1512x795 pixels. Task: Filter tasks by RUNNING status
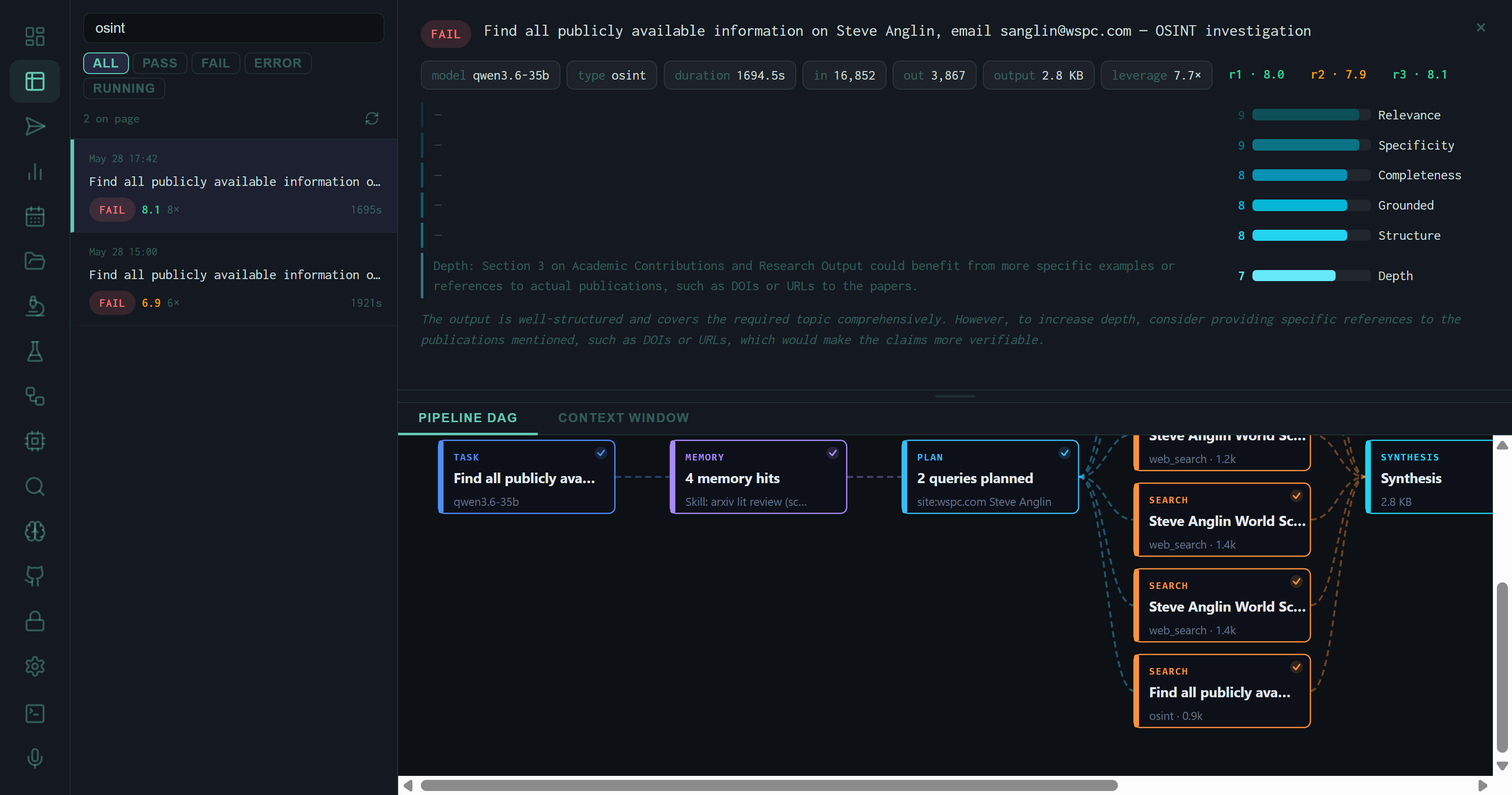coord(124,88)
